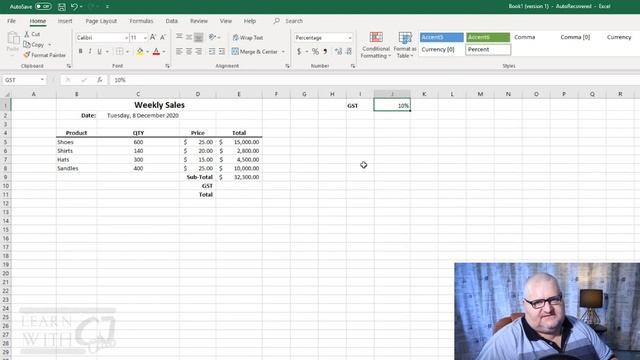Open the File tab
The width and height of the screenshot is (640, 360).
pyautogui.click(x=11, y=21)
